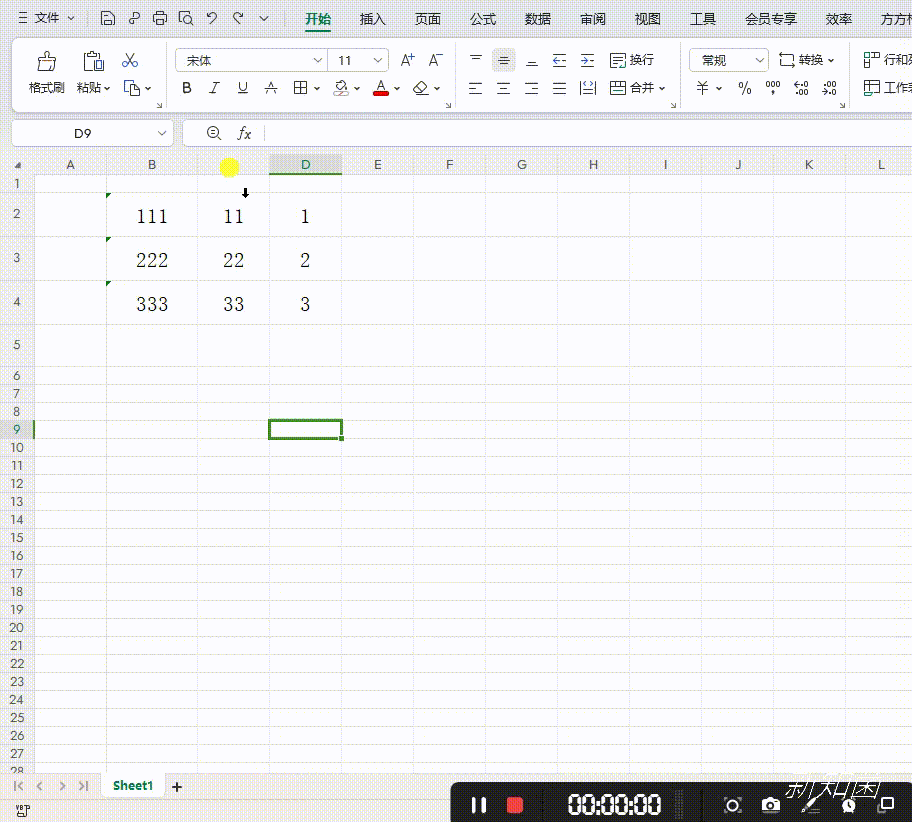Toggle Wrap Text (换行)
Image resolution: width=912 pixels, height=822 pixels.
[x=632, y=60]
